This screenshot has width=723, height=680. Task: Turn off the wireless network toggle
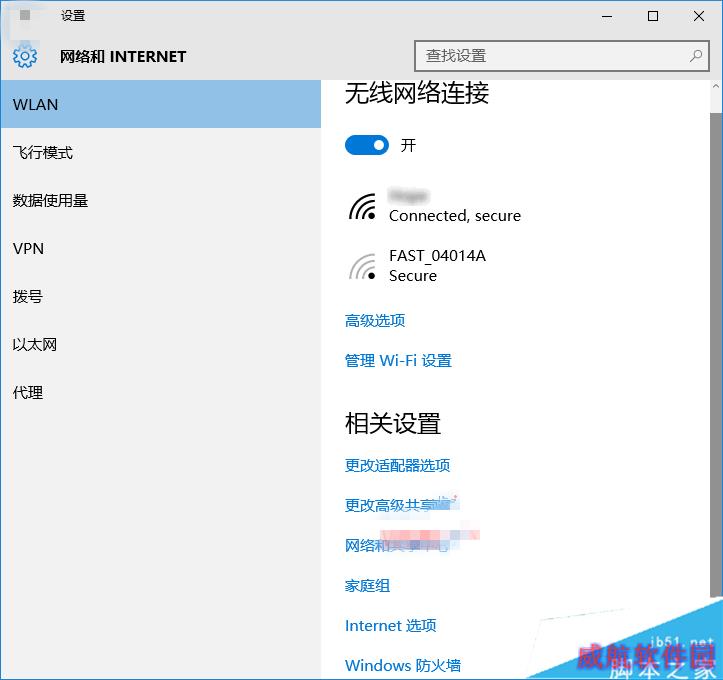tap(367, 145)
